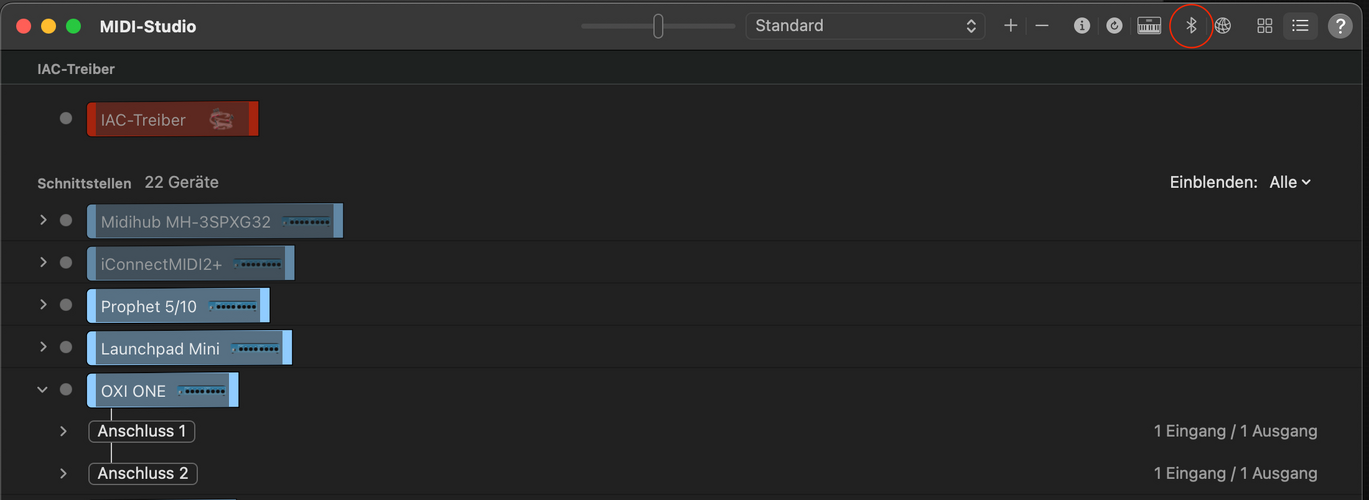Click the rescan MIDI refresh icon
1369x500 pixels.
coord(1114,26)
